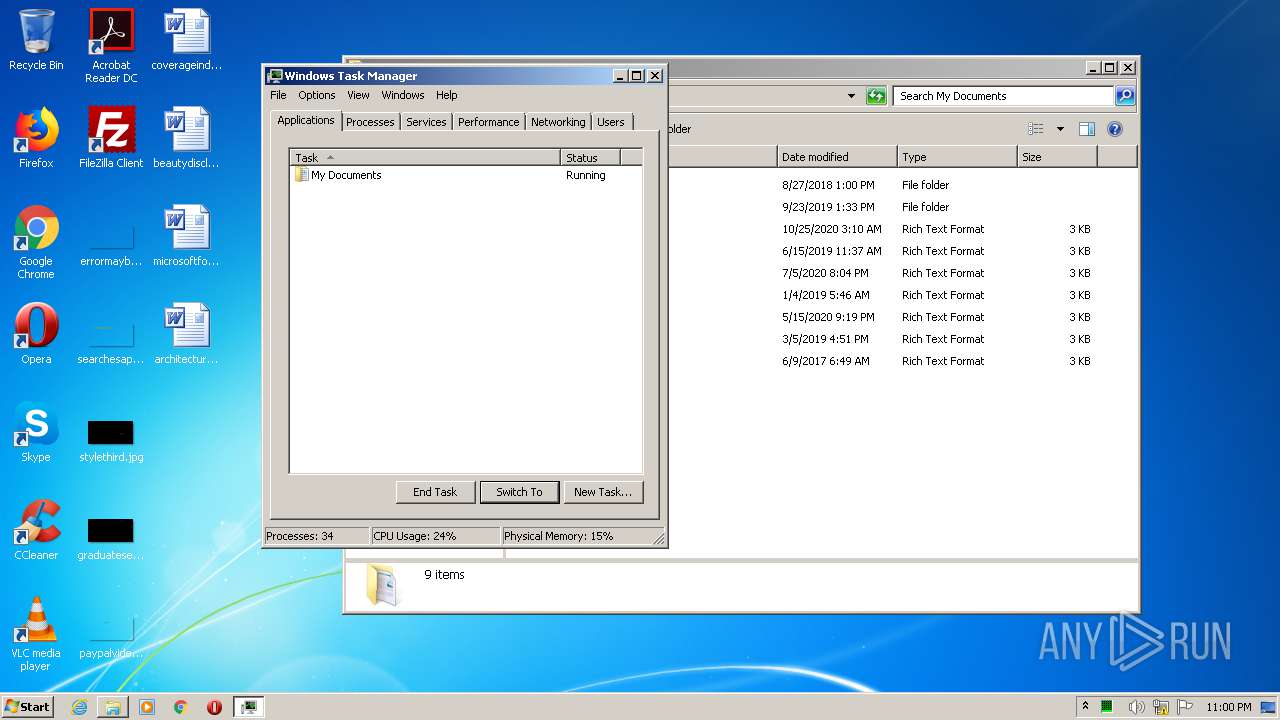Open Firefox desktop shortcut
The width and height of the screenshot is (1280, 720).
36,138
